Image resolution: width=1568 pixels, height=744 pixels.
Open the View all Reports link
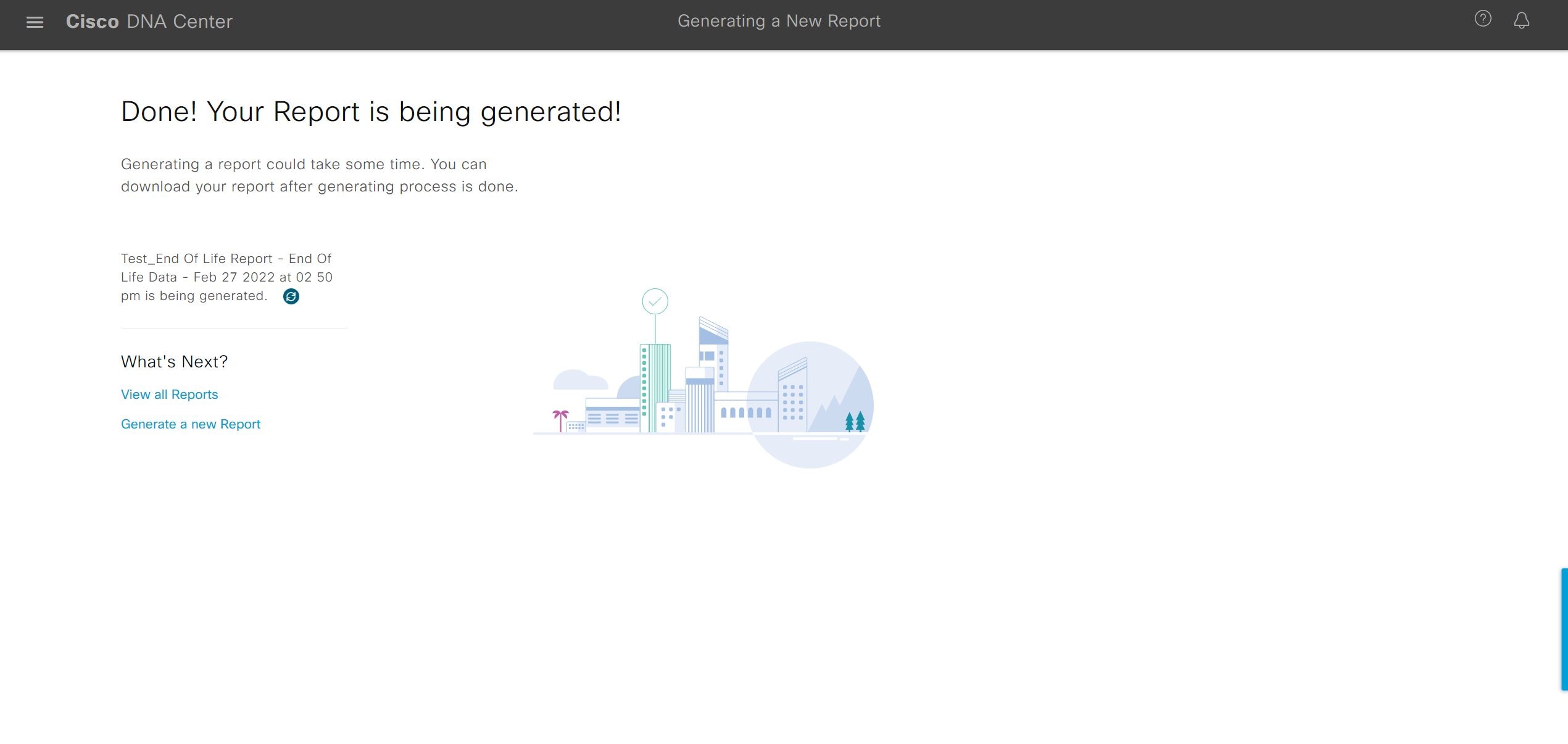click(x=169, y=395)
